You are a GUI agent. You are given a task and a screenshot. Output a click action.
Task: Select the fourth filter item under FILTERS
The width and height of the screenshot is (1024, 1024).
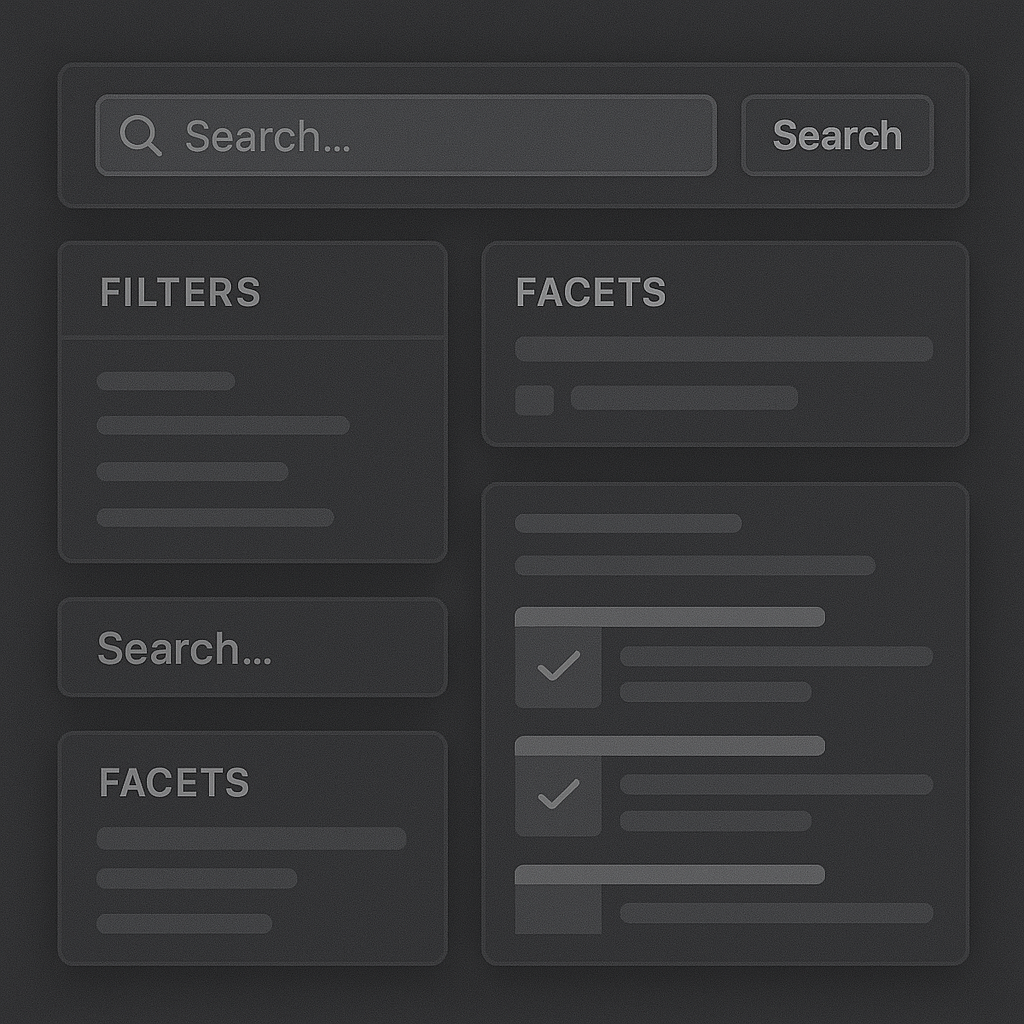[x=215, y=517]
